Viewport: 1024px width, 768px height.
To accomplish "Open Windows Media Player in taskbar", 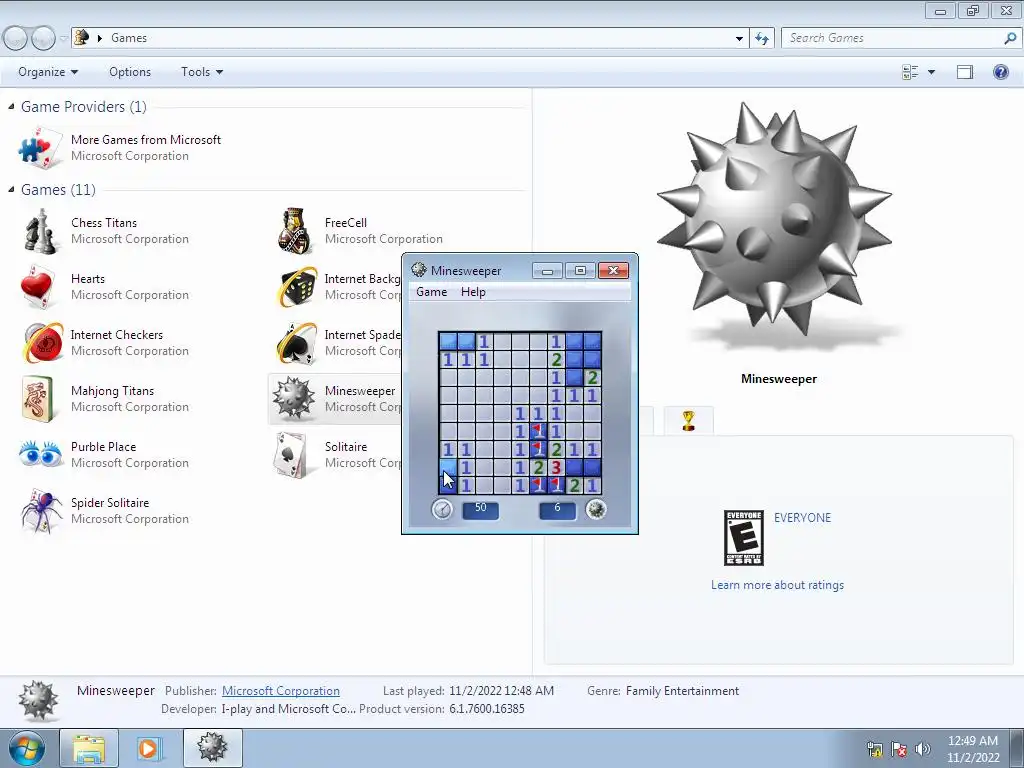I will tap(149, 748).
